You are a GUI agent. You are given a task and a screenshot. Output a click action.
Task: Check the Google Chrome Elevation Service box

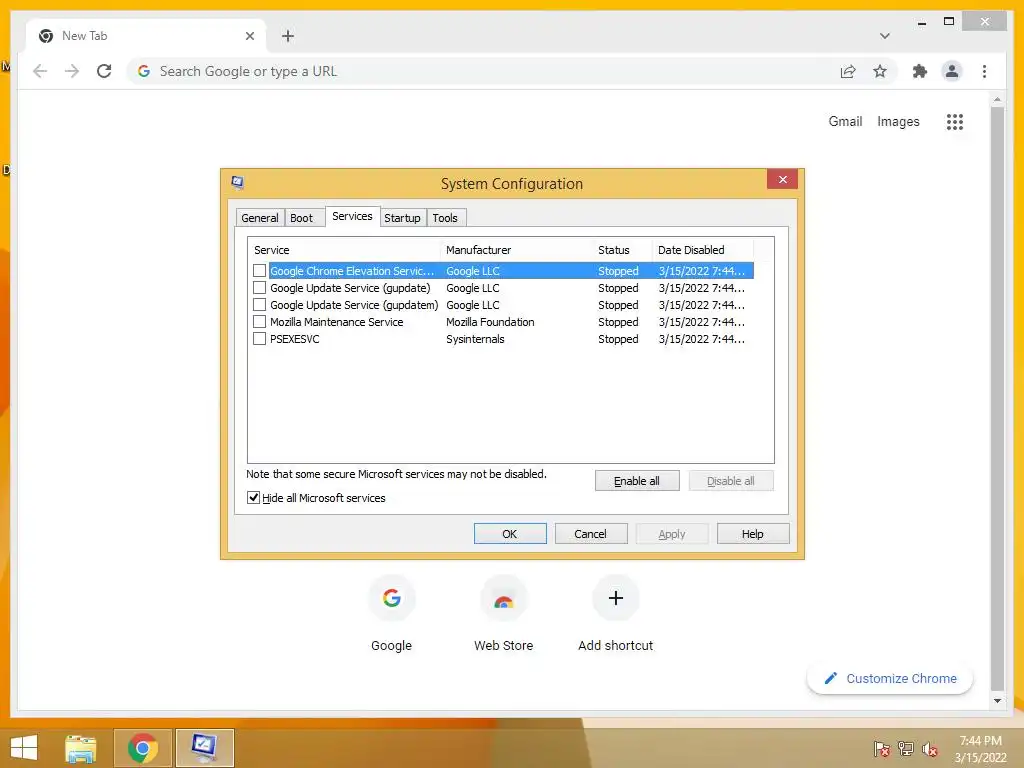(x=259, y=270)
